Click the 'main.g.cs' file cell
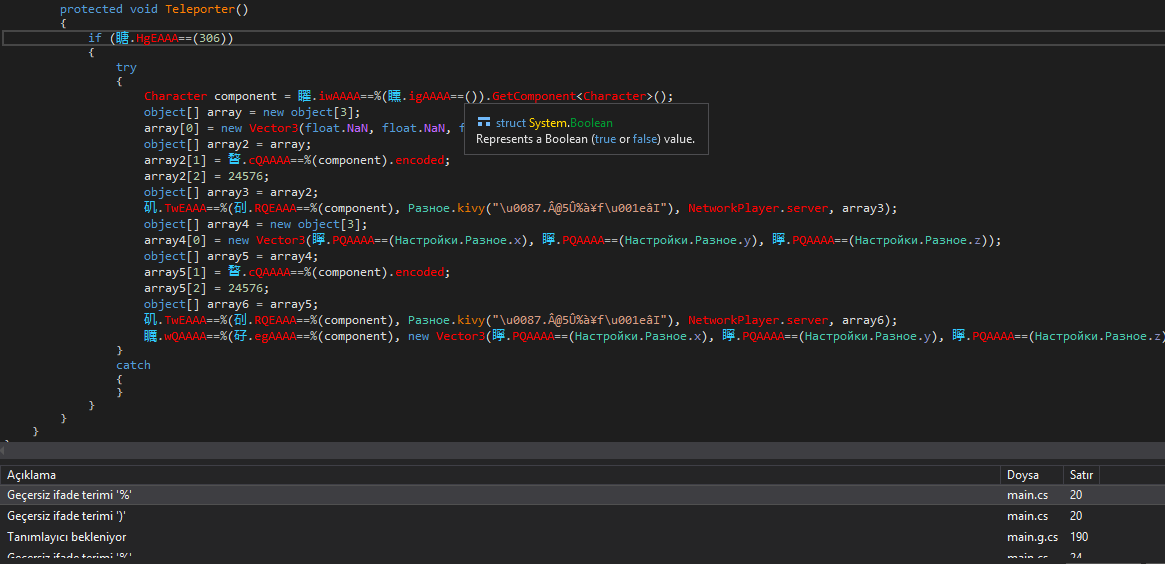 pyautogui.click(x=1031, y=537)
